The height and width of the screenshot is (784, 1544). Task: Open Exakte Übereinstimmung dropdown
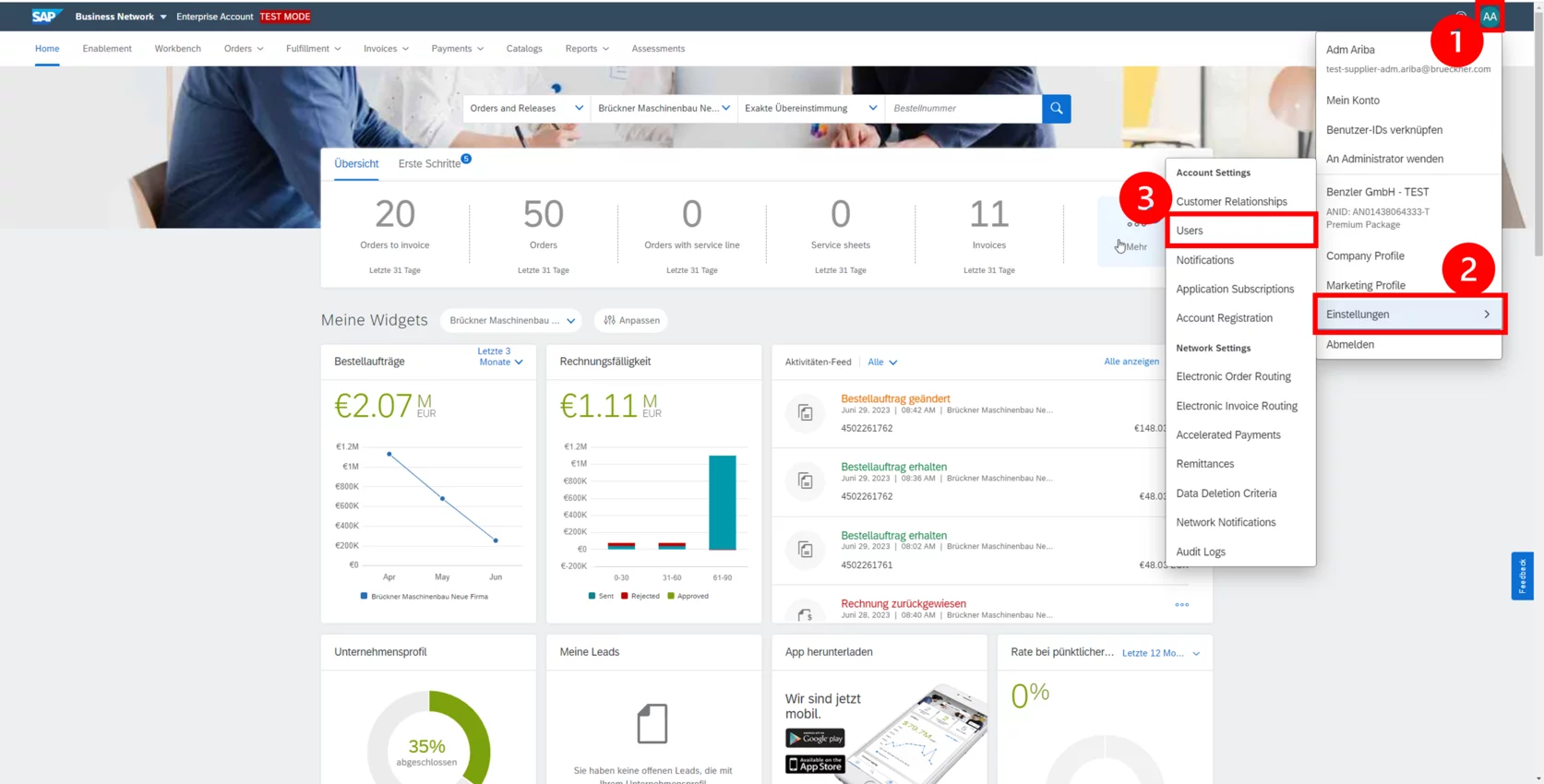pyautogui.click(x=810, y=108)
